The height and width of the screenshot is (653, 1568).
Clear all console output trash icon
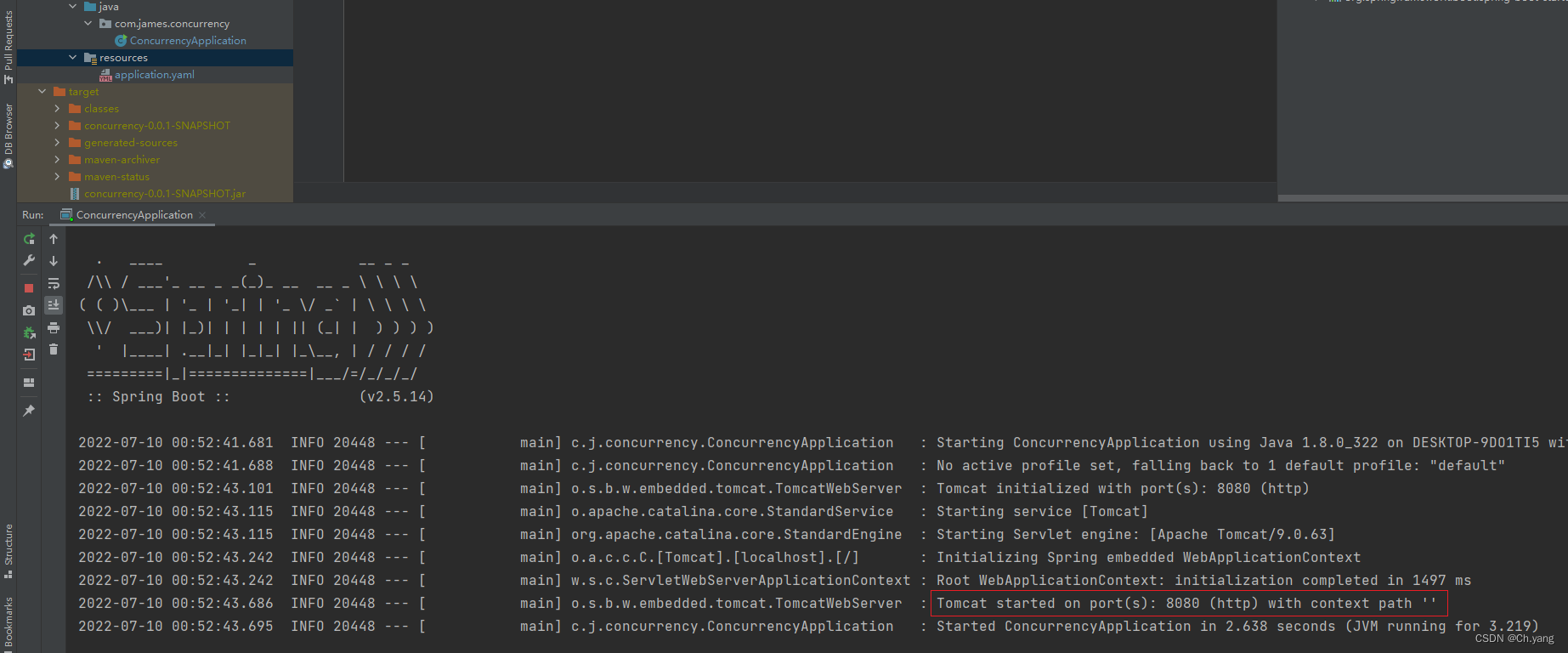pos(54,349)
